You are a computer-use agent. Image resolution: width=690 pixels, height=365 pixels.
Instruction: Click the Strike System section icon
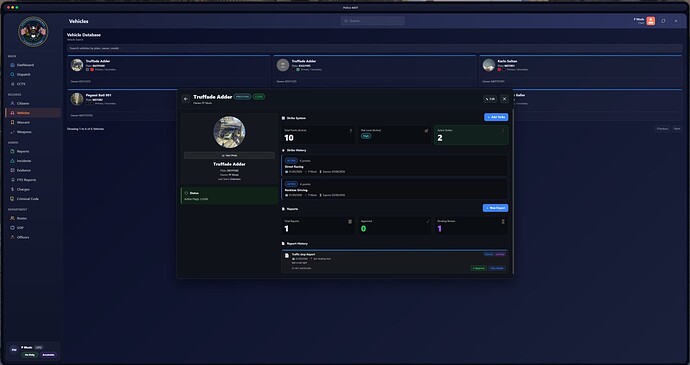283,118
